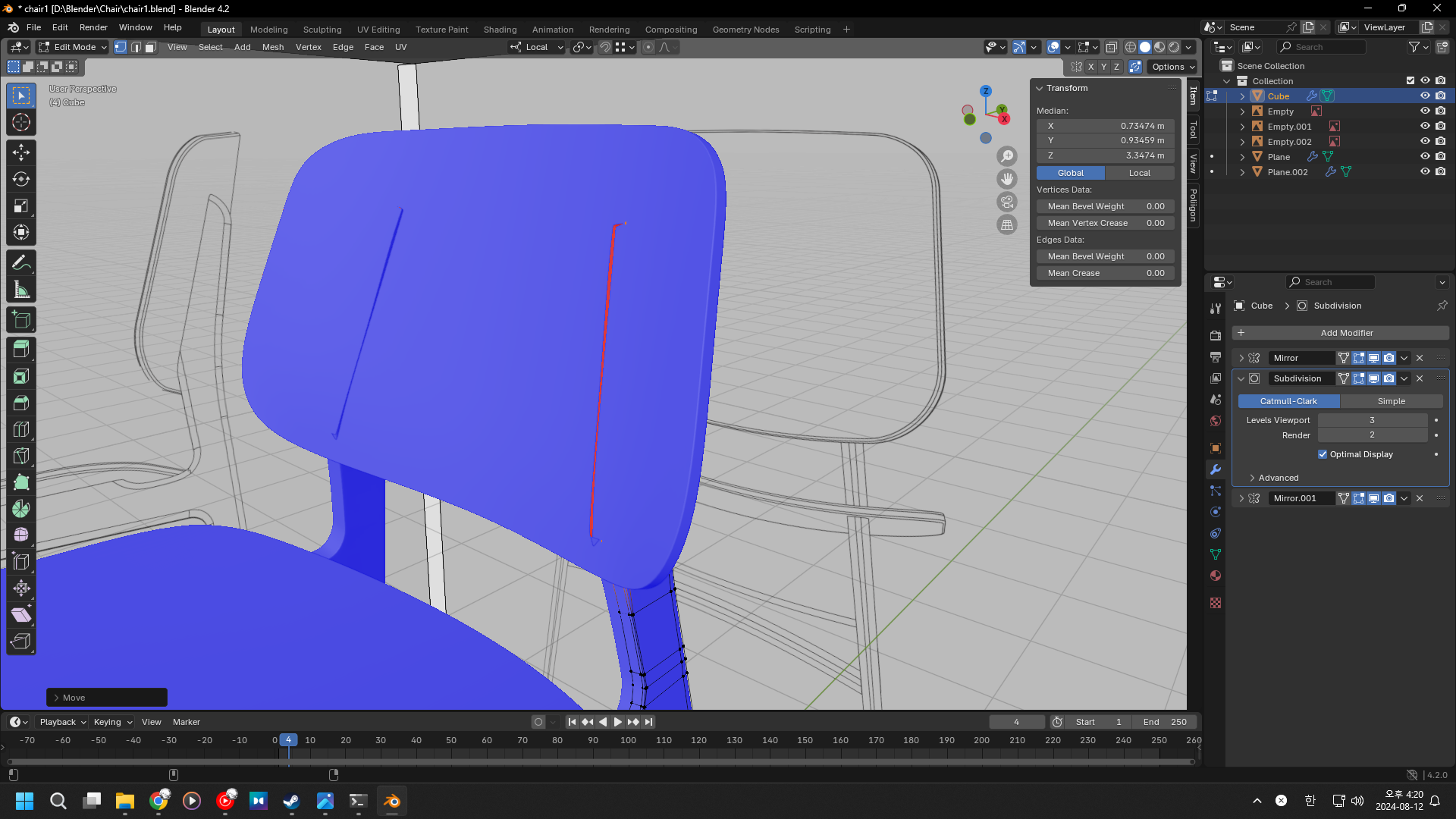
Task: Play the timeline animation
Action: (x=617, y=722)
